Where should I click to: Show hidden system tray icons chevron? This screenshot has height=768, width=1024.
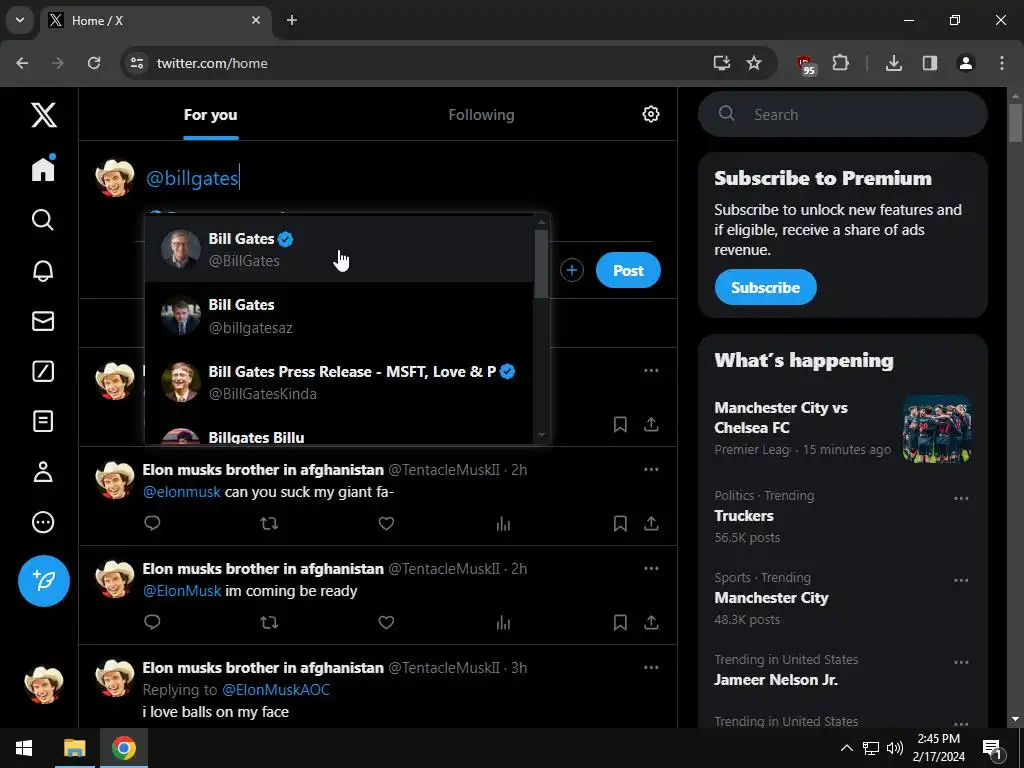[x=846, y=748]
